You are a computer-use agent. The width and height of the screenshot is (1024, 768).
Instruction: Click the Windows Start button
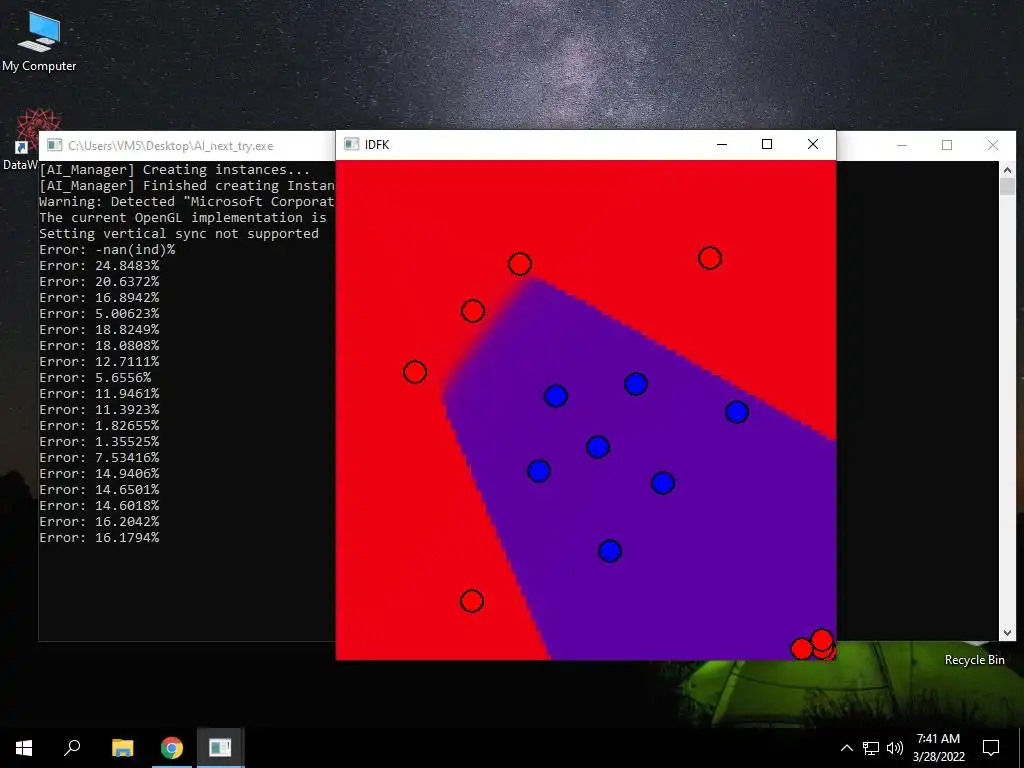(x=24, y=748)
